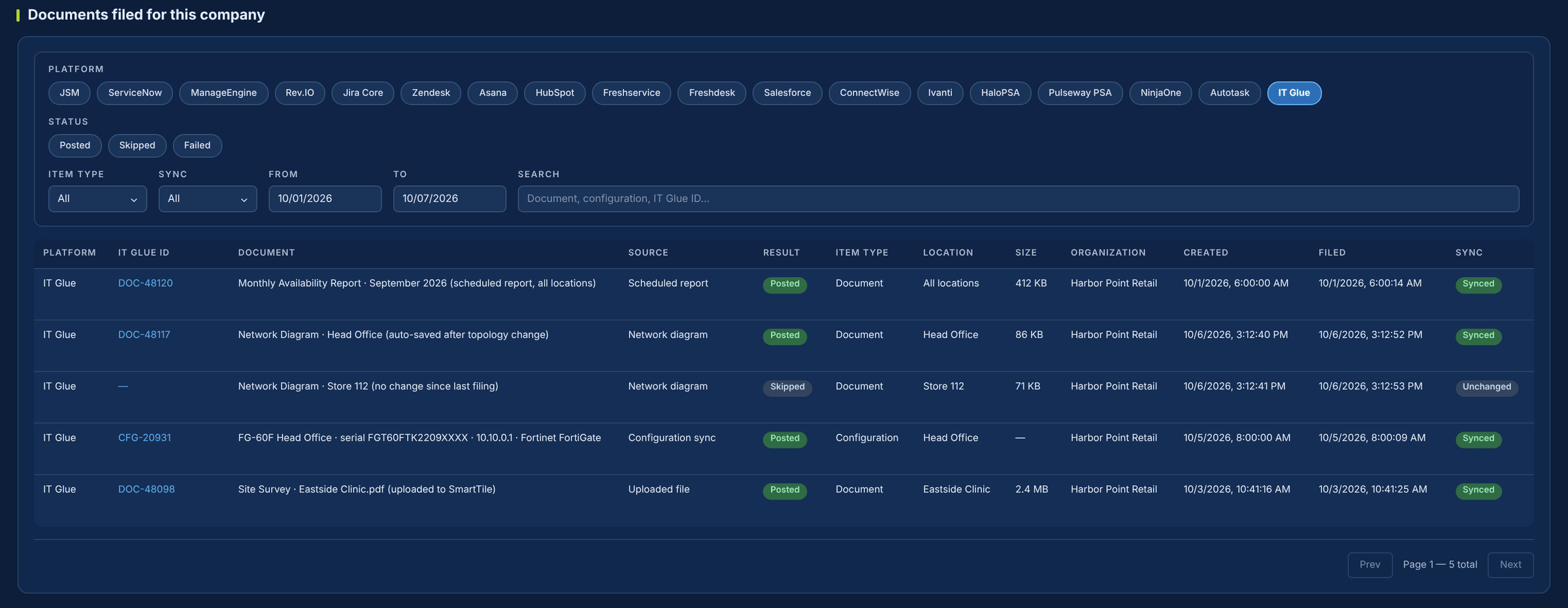Image resolution: width=1568 pixels, height=608 pixels.
Task: Click the Result column header
Action: click(x=781, y=253)
